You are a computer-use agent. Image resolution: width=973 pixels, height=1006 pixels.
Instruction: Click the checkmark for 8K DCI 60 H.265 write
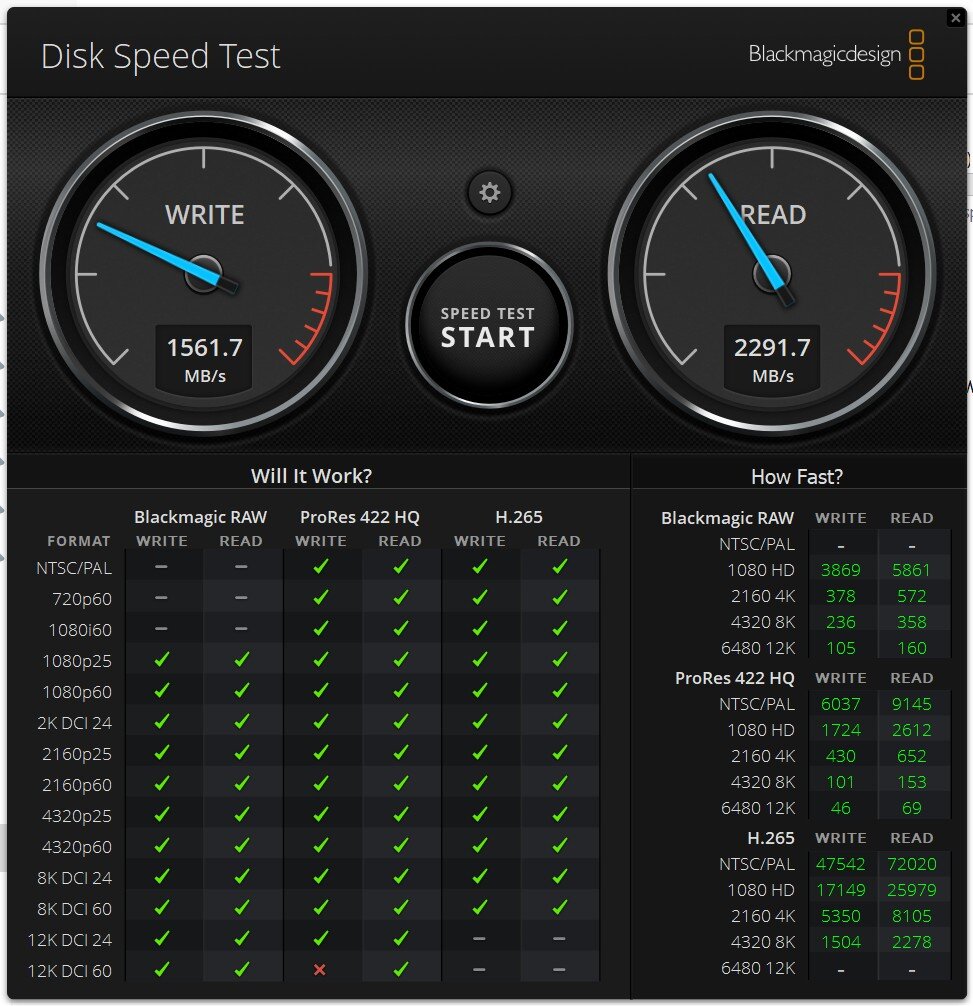coord(480,907)
